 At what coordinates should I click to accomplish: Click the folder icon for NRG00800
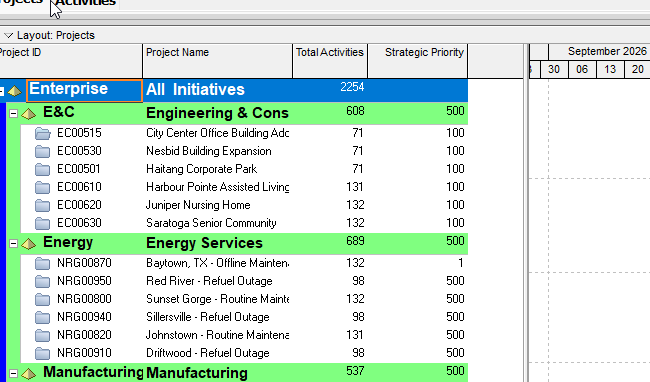click(x=43, y=300)
